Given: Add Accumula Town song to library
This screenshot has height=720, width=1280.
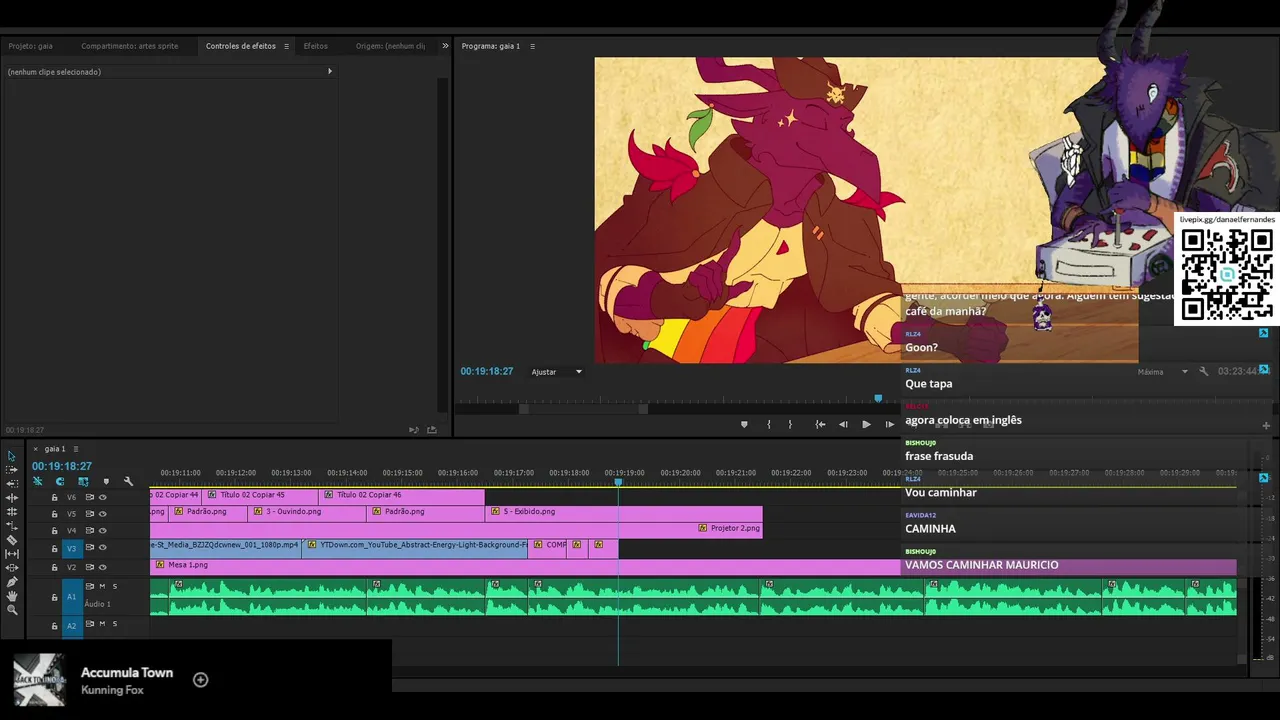Looking at the screenshot, I should 200,680.
